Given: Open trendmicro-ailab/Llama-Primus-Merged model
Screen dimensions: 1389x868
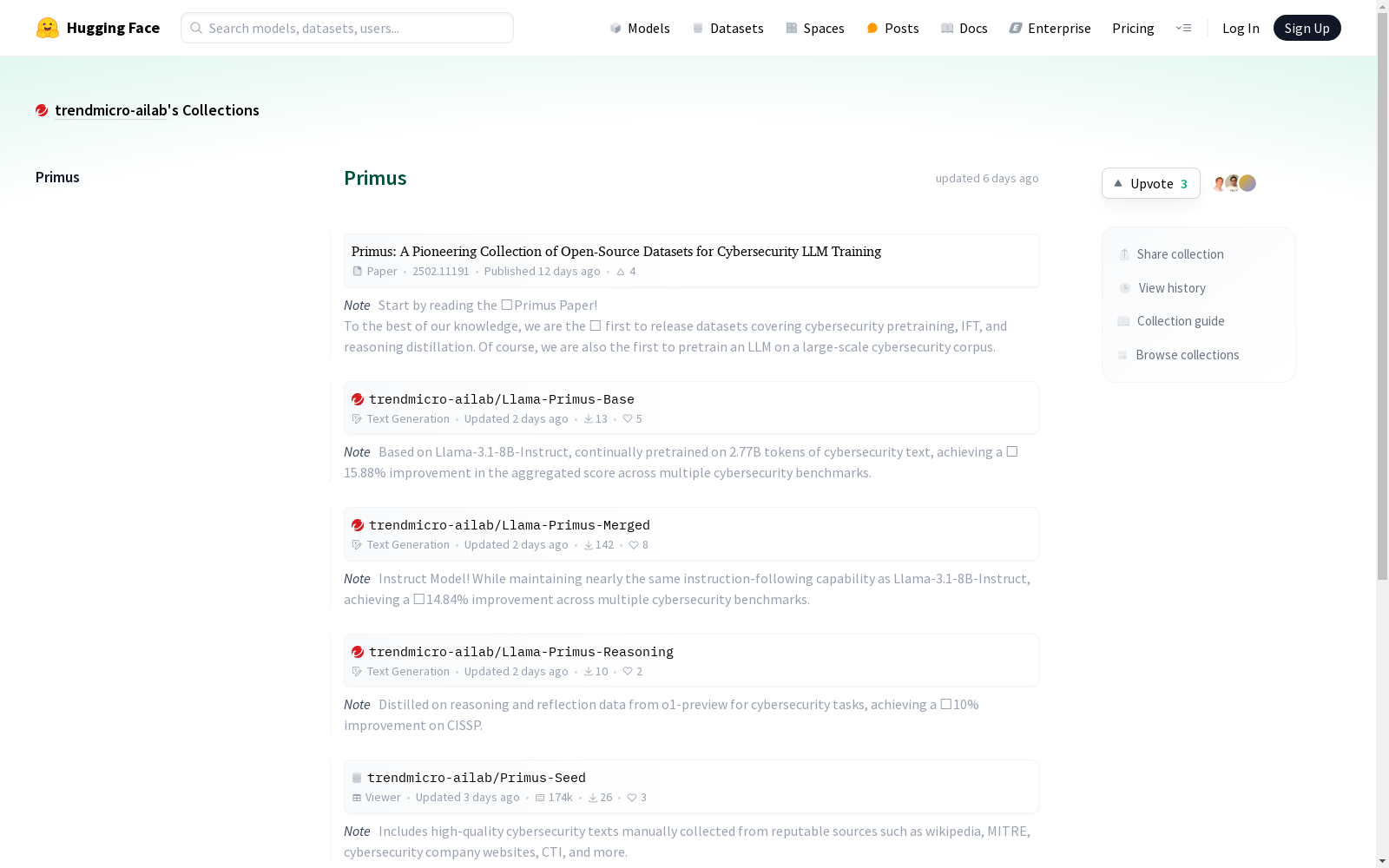Looking at the screenshot, I should point(510,525).
